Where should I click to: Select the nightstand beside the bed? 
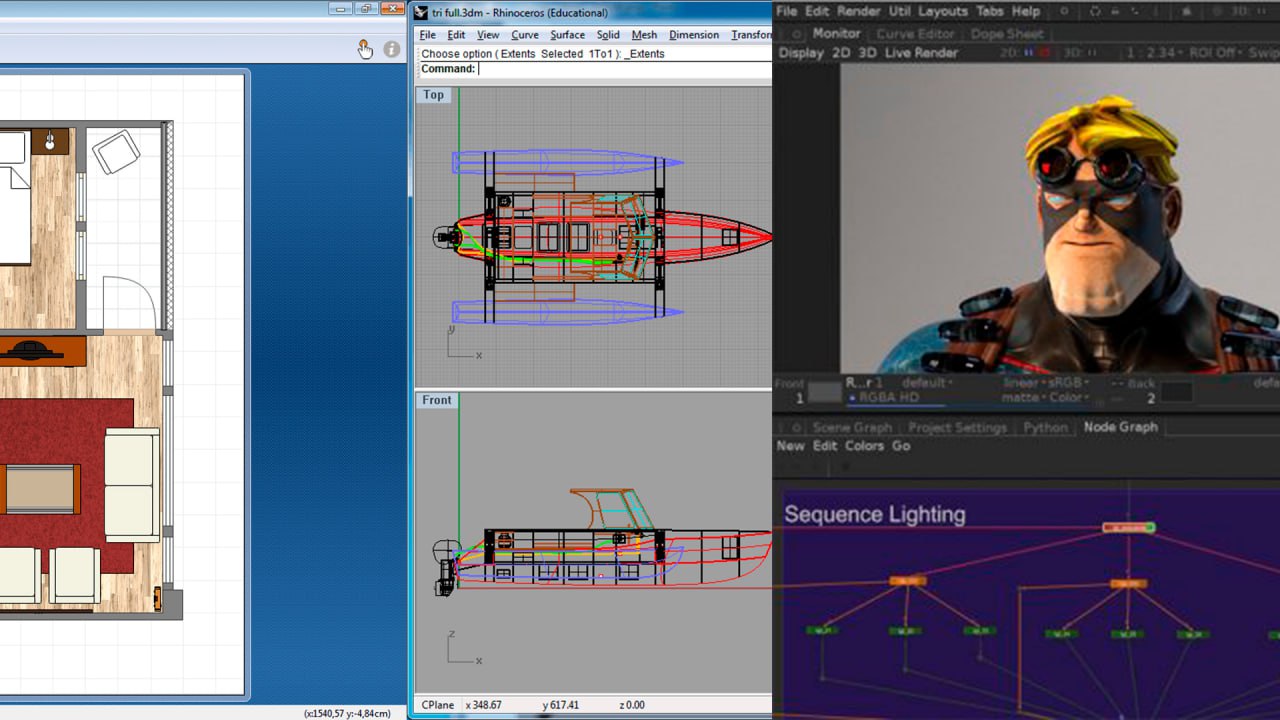point(50,141)
